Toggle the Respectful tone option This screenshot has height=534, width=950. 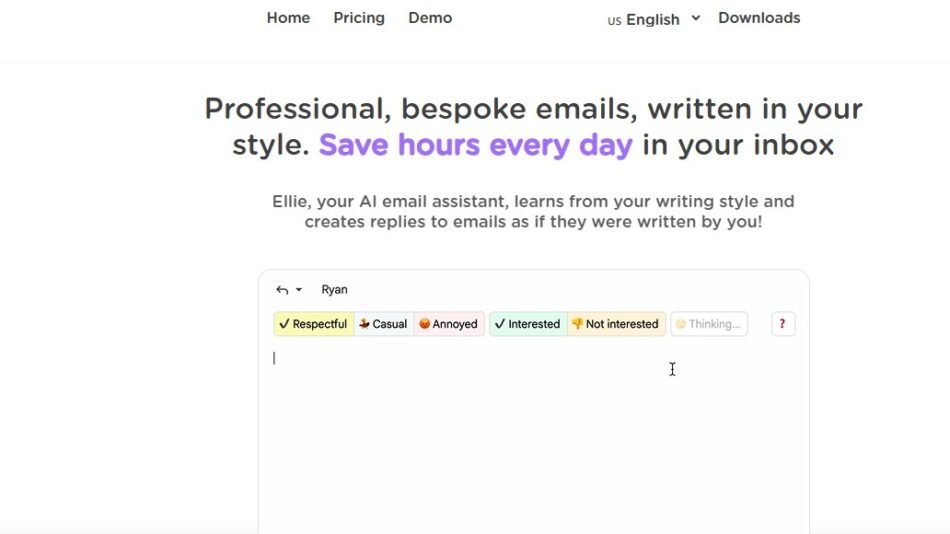(x=313, y=324)
